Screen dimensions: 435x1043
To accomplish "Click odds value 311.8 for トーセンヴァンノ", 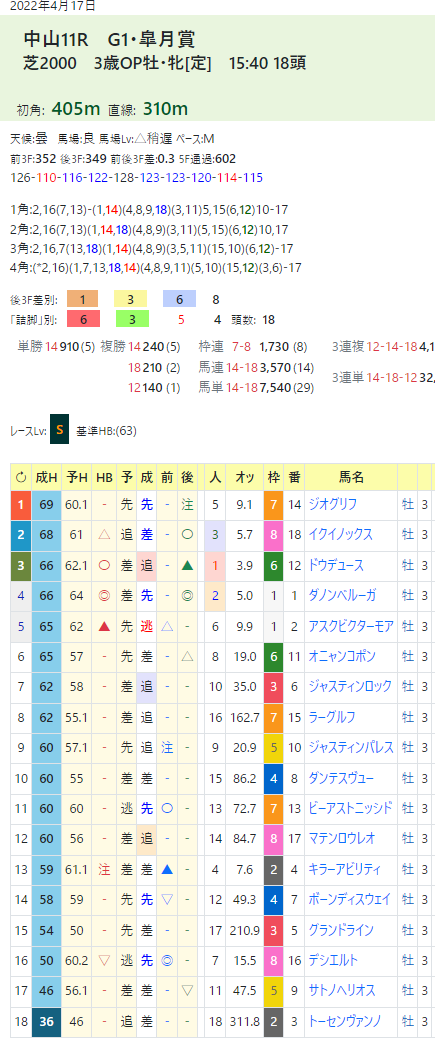I will [245, 1020].
